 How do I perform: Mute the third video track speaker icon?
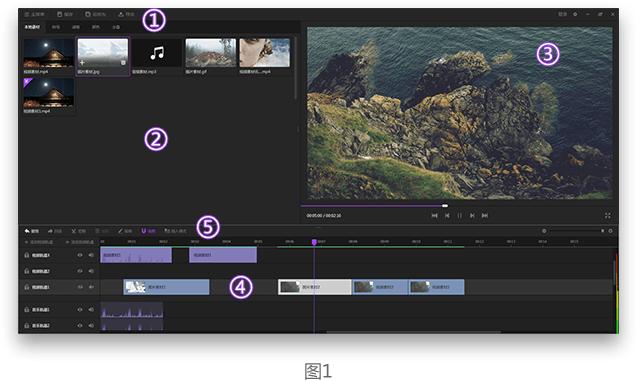pos(91,287)
